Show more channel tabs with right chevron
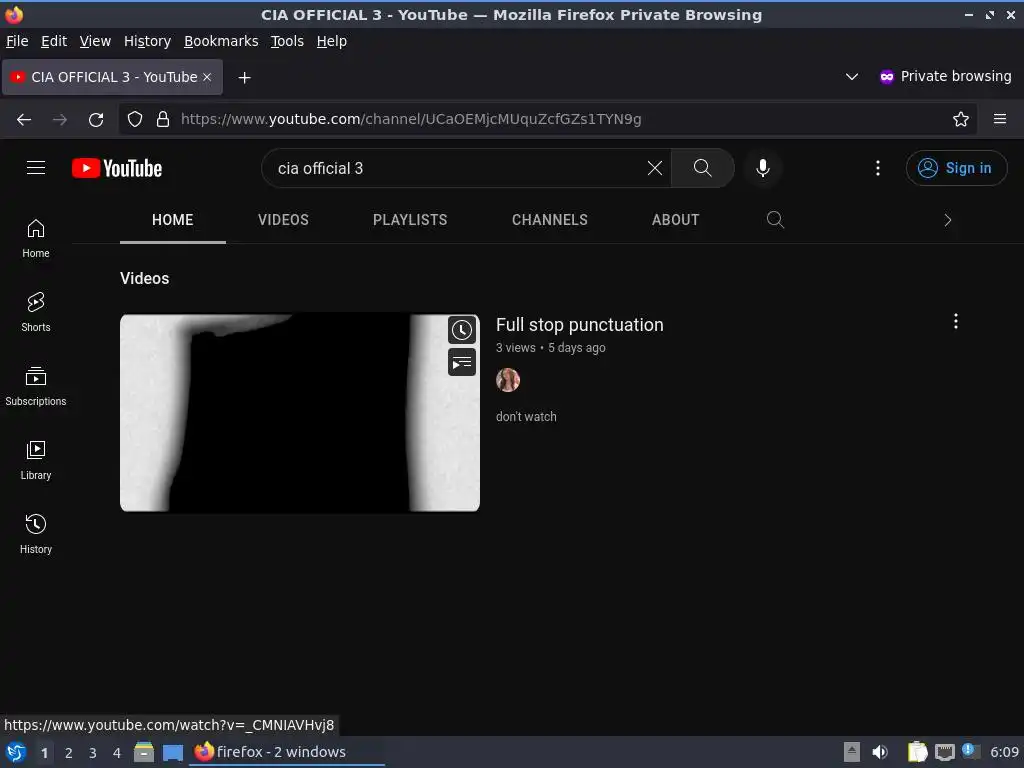 click(948, 220)
